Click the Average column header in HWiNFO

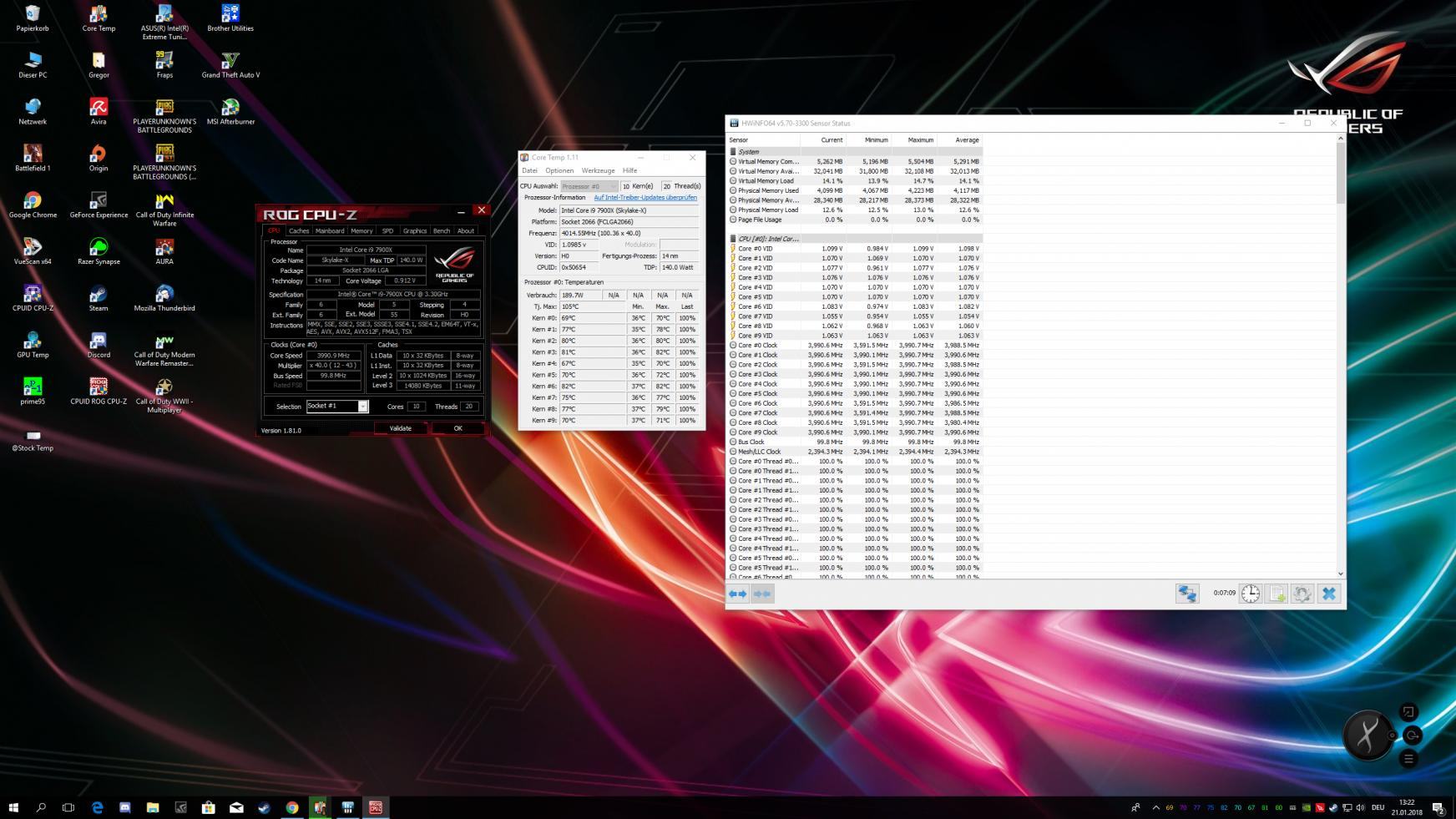click(958, 139)
